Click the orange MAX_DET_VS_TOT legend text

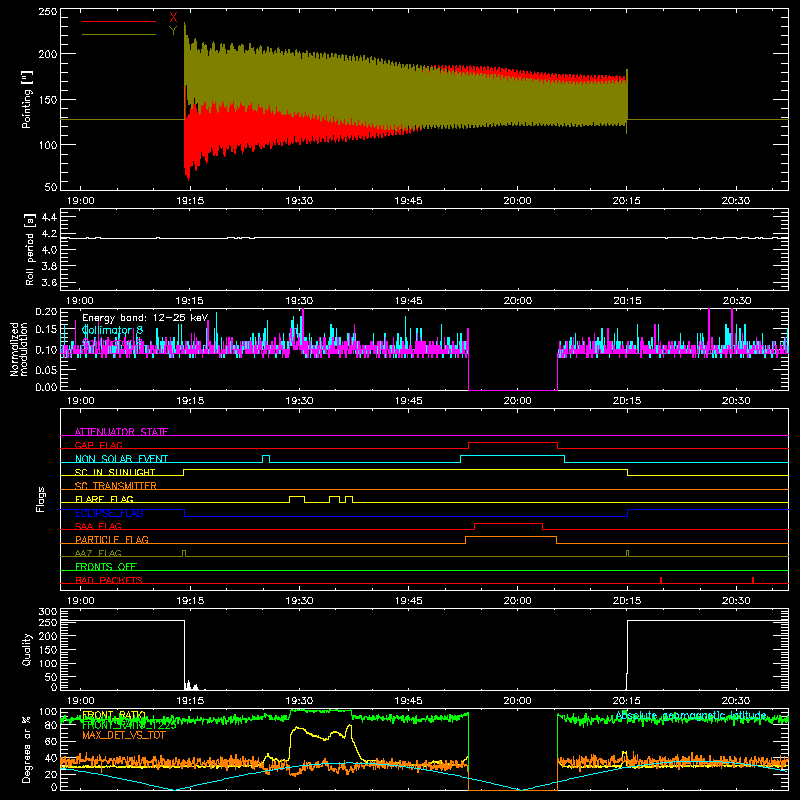(x=123, y=735)
